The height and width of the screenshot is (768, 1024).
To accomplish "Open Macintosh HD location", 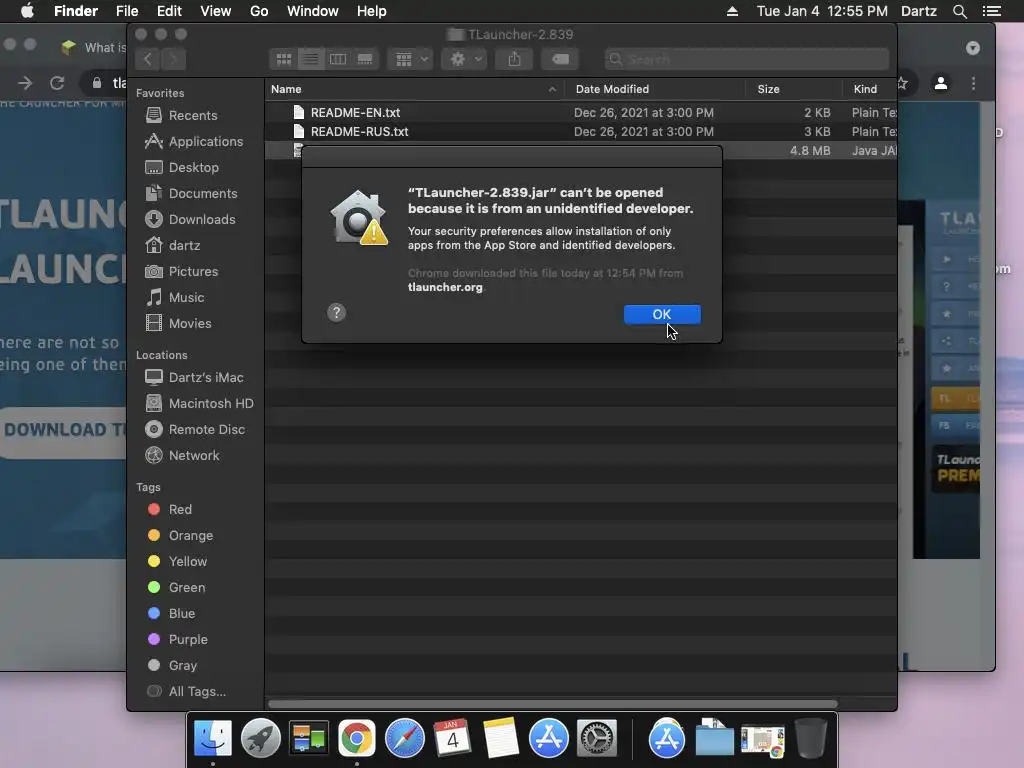I will tap(210, 404).
